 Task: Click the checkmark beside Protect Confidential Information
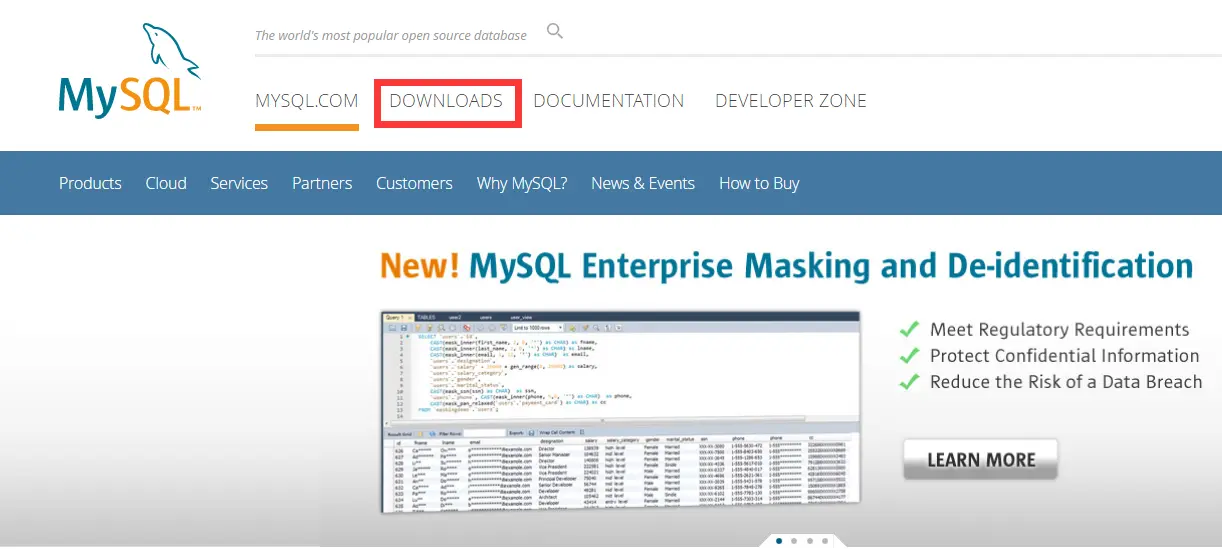[909, 355]
